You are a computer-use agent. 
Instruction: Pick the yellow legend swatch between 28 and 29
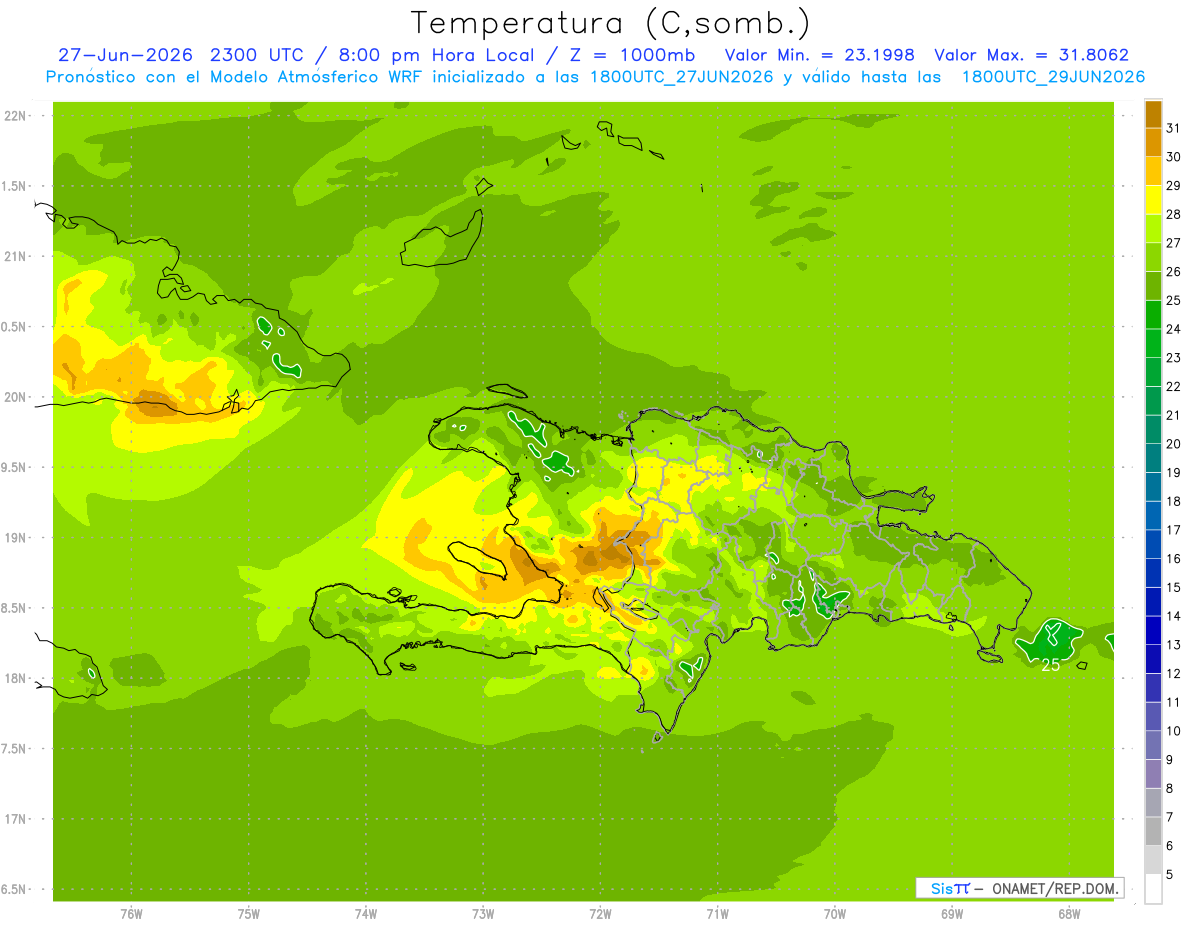[1153, 201]
